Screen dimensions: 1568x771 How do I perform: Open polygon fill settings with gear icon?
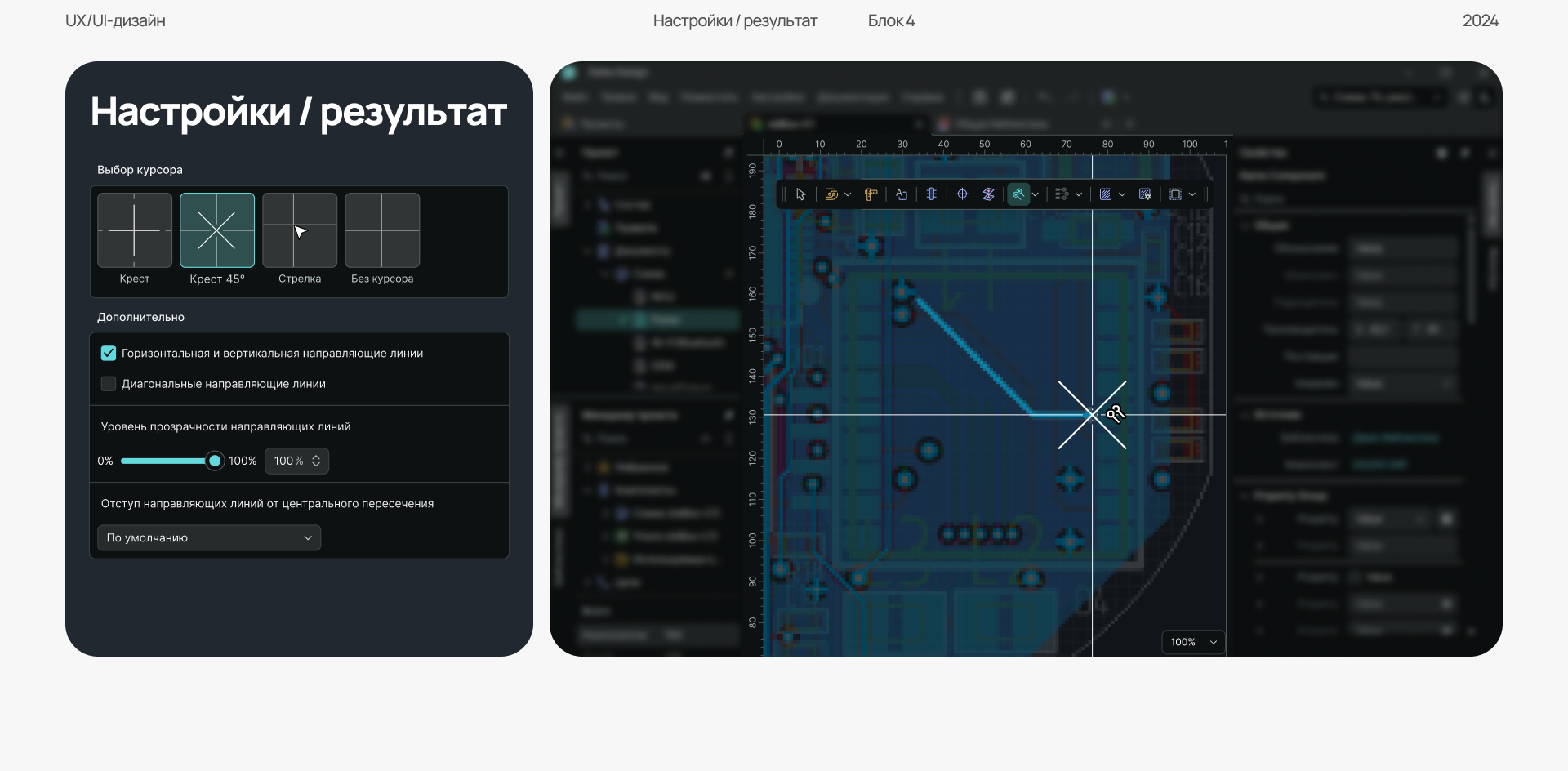[1145, 194]
